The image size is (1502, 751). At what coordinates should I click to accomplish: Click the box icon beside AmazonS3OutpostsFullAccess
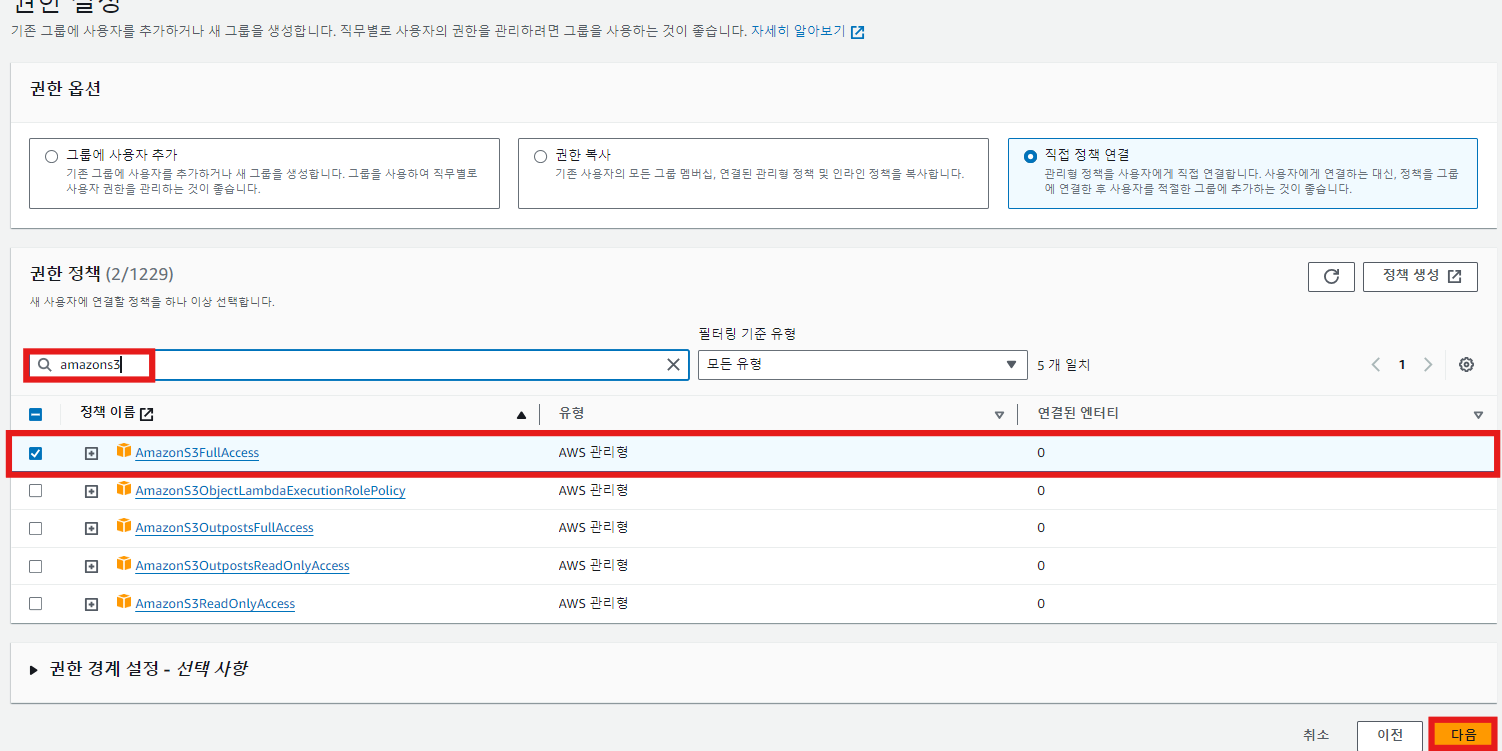click(x=124, y=526)
